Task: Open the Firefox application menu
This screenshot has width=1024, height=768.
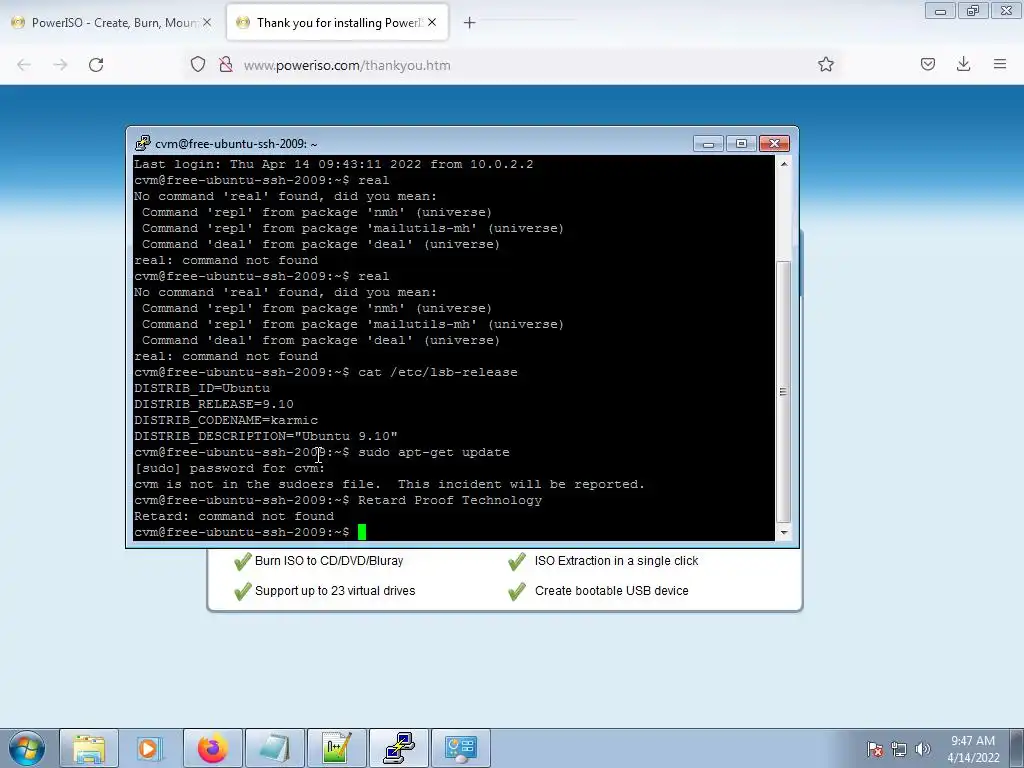Action: (999, 65)
